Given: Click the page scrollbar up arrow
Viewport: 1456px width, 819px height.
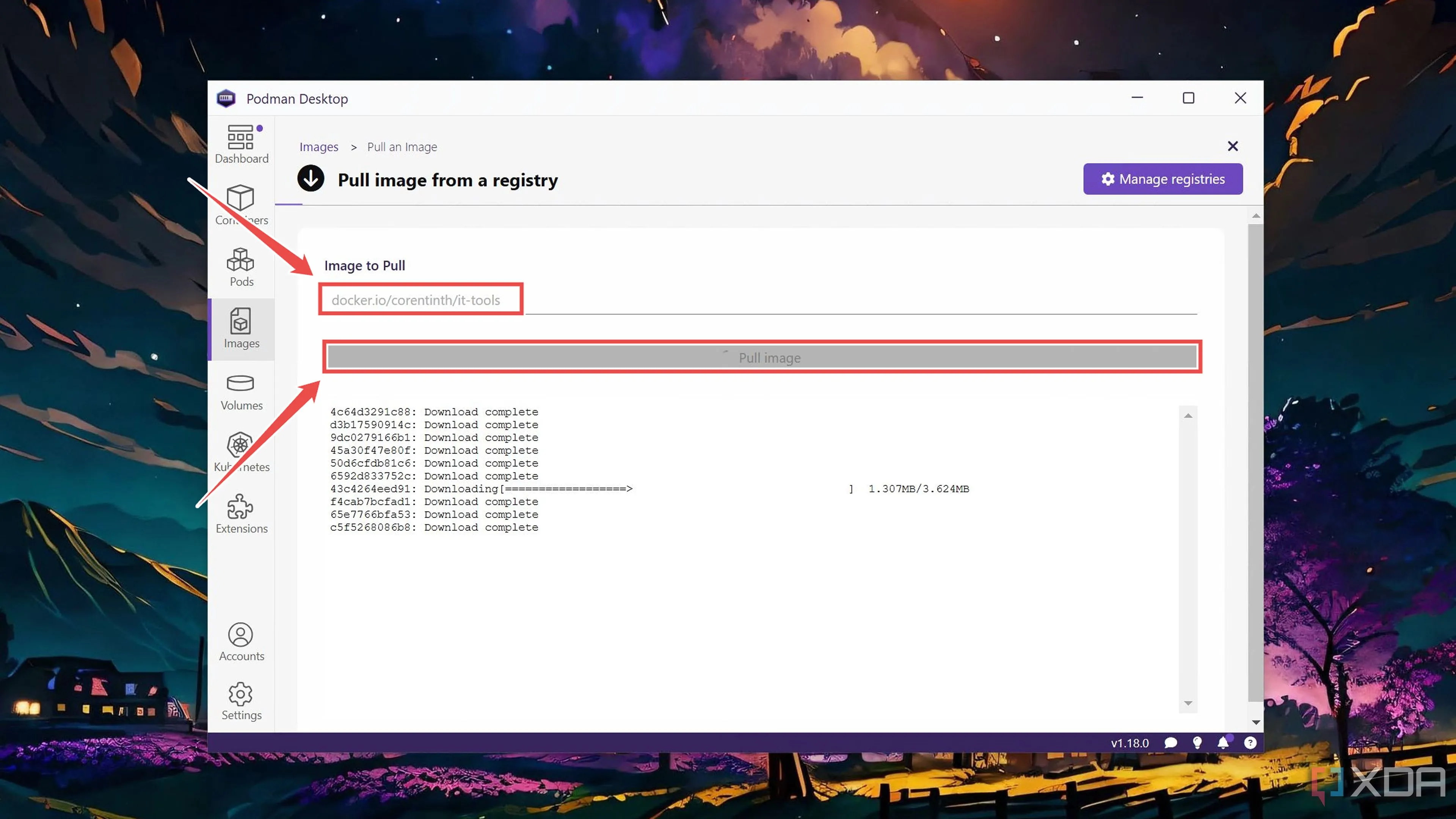Looking at the screenshot, I should [1255, 216].
